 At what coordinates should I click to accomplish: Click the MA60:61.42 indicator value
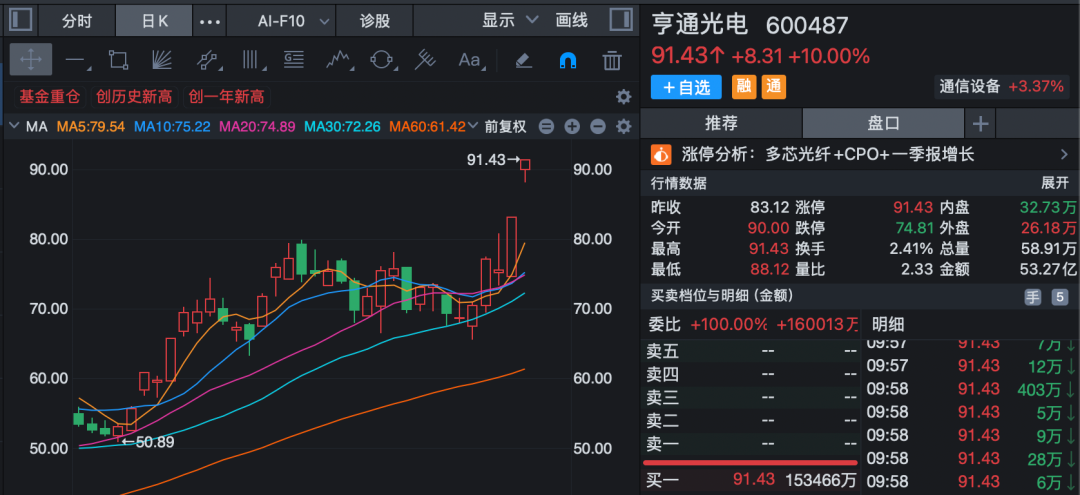pos(427,127)
